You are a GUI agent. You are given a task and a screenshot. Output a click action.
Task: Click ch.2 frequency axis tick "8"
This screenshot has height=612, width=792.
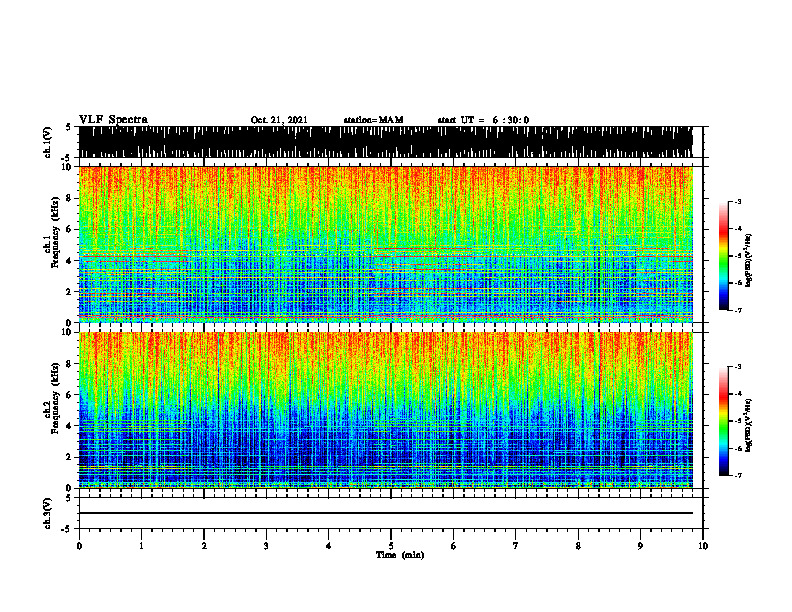69,364
